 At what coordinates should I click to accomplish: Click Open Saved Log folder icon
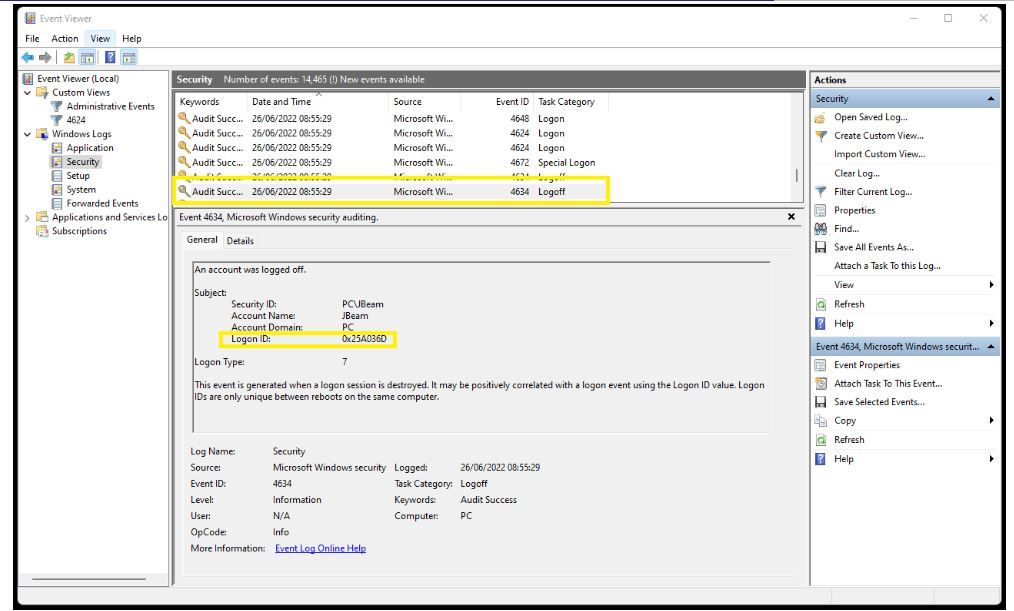coord(821,118)
